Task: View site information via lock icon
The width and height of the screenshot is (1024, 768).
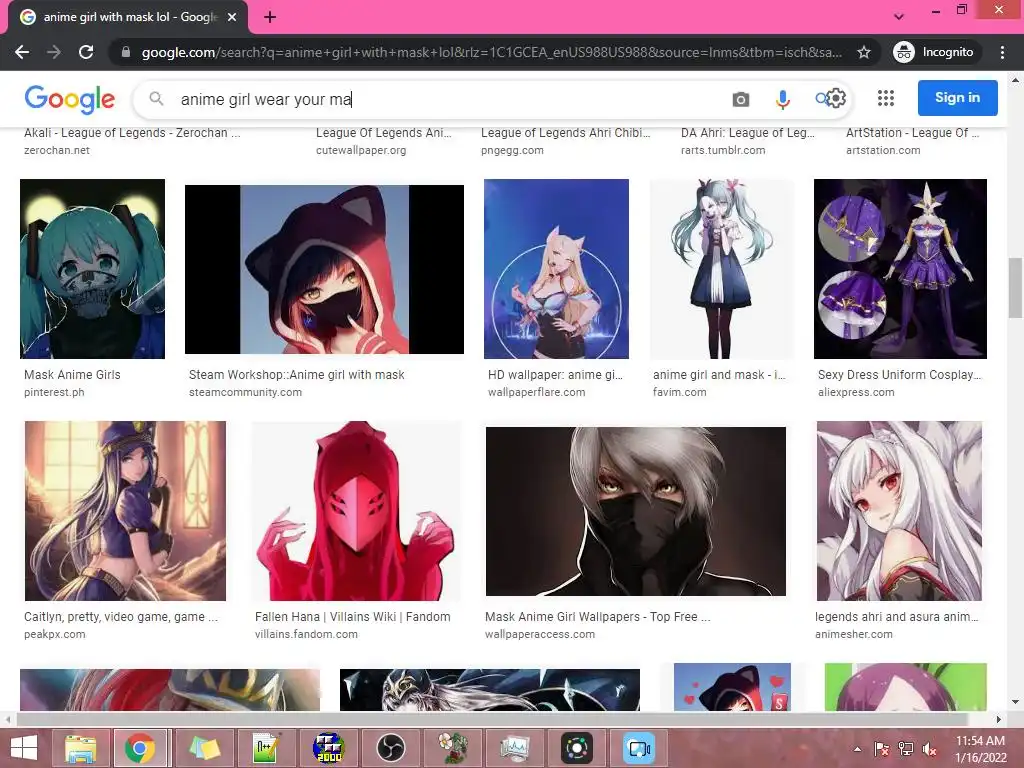Action: coord(126,52)
